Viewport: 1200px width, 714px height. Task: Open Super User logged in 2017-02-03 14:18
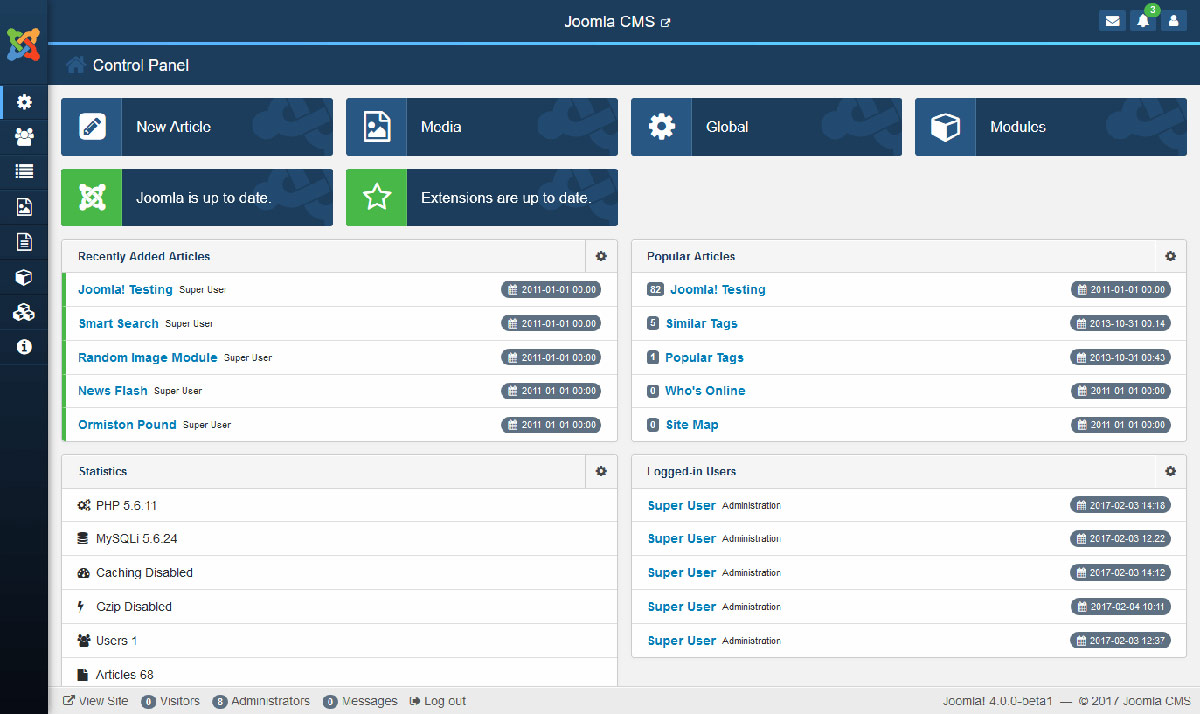[682, 506]
